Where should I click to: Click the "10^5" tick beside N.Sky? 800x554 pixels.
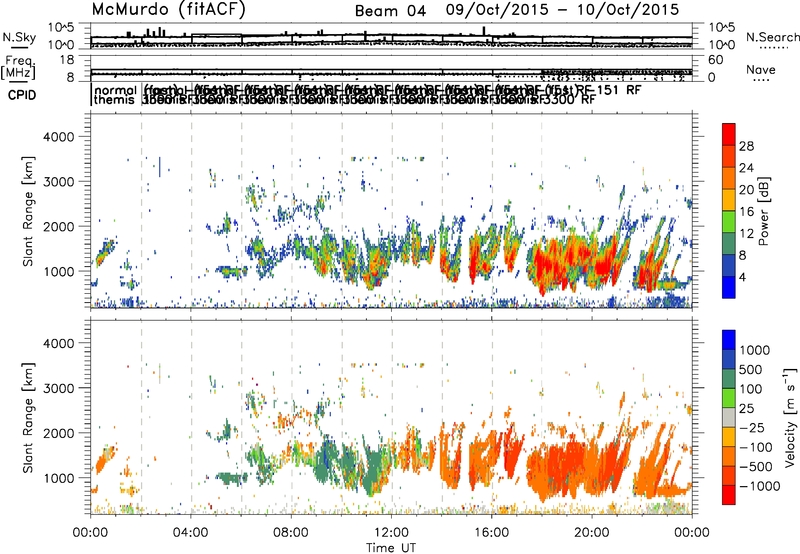[61, 28]
